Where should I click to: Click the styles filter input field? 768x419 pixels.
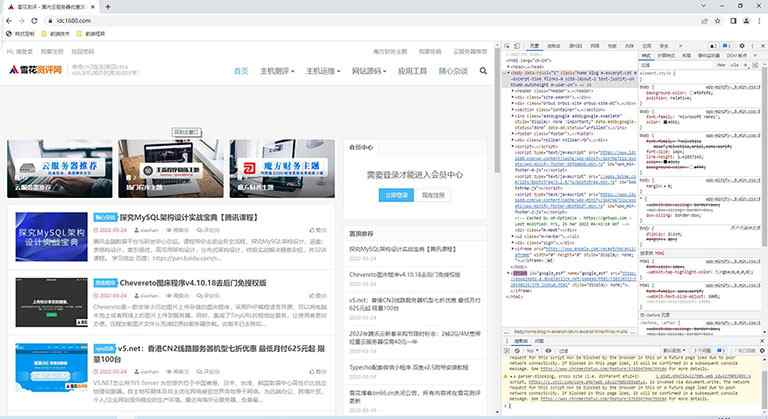tap(677, 65)
